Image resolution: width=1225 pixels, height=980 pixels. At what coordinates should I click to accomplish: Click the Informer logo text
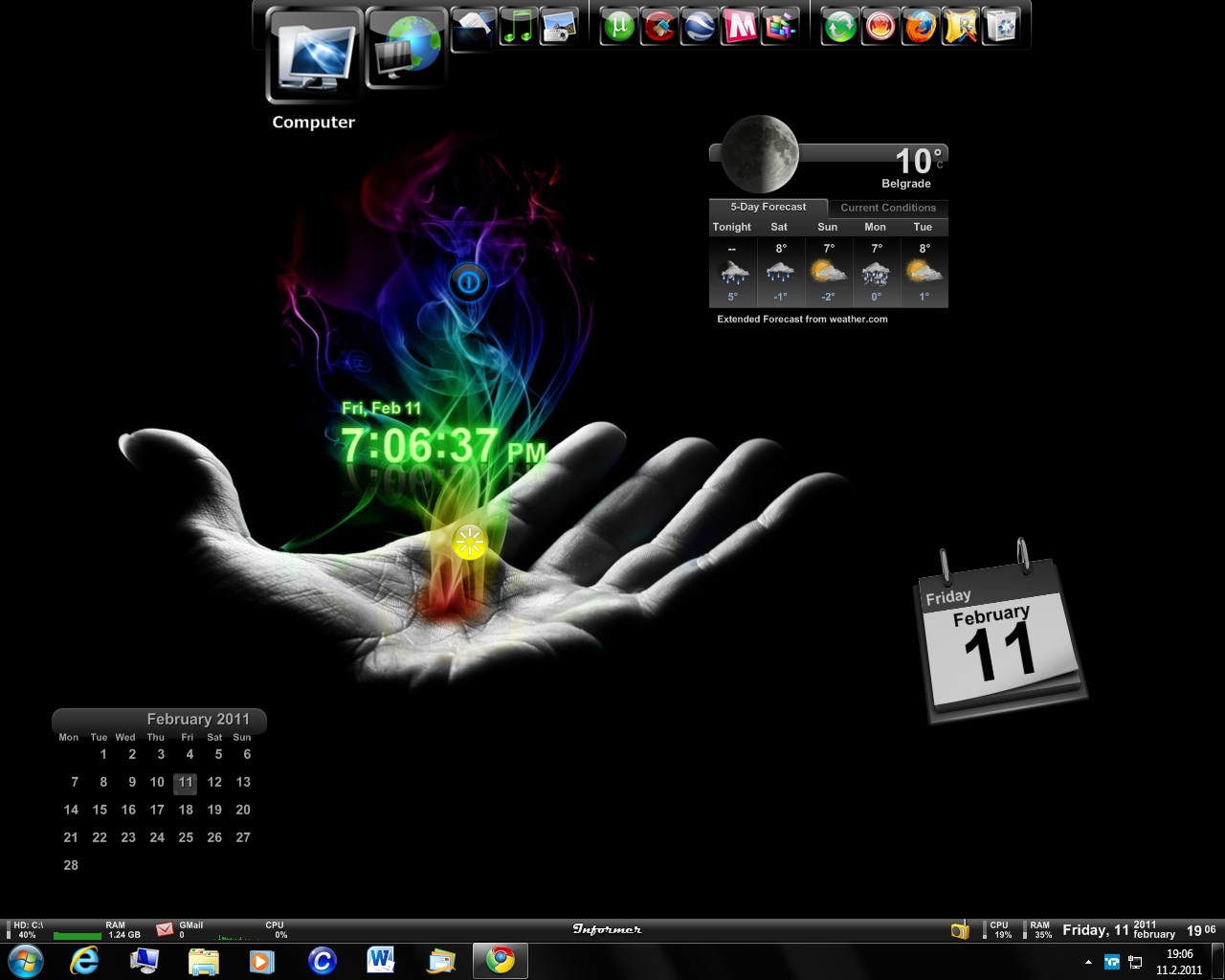click(607, 929)
